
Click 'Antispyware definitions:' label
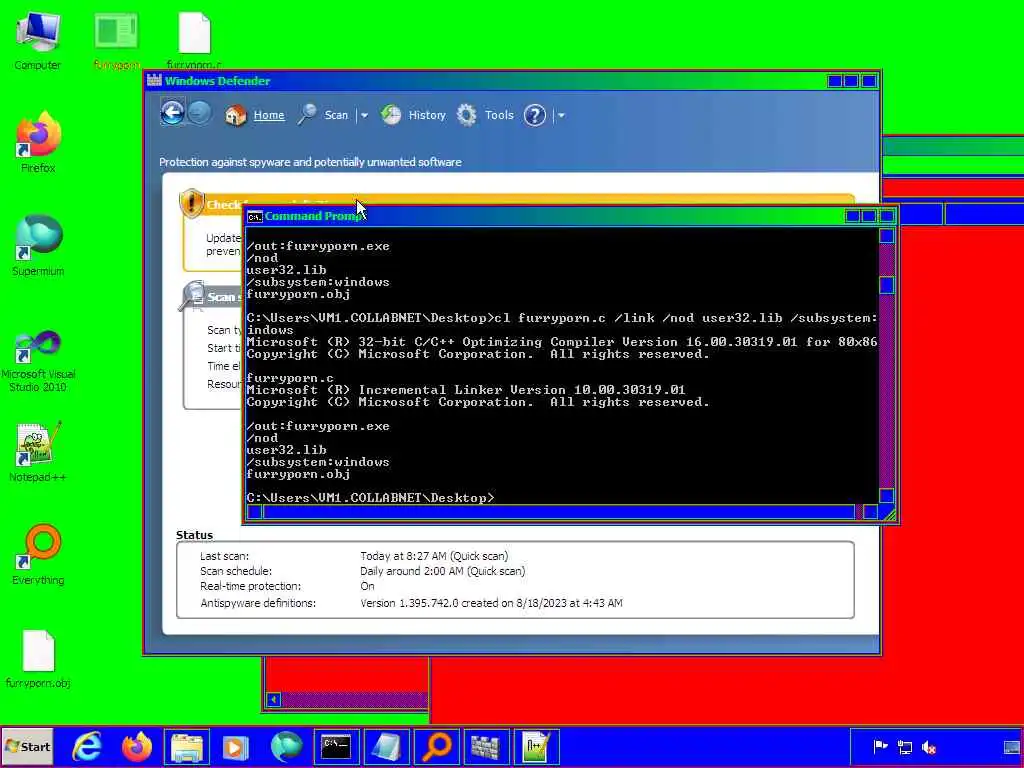point(258,603)
